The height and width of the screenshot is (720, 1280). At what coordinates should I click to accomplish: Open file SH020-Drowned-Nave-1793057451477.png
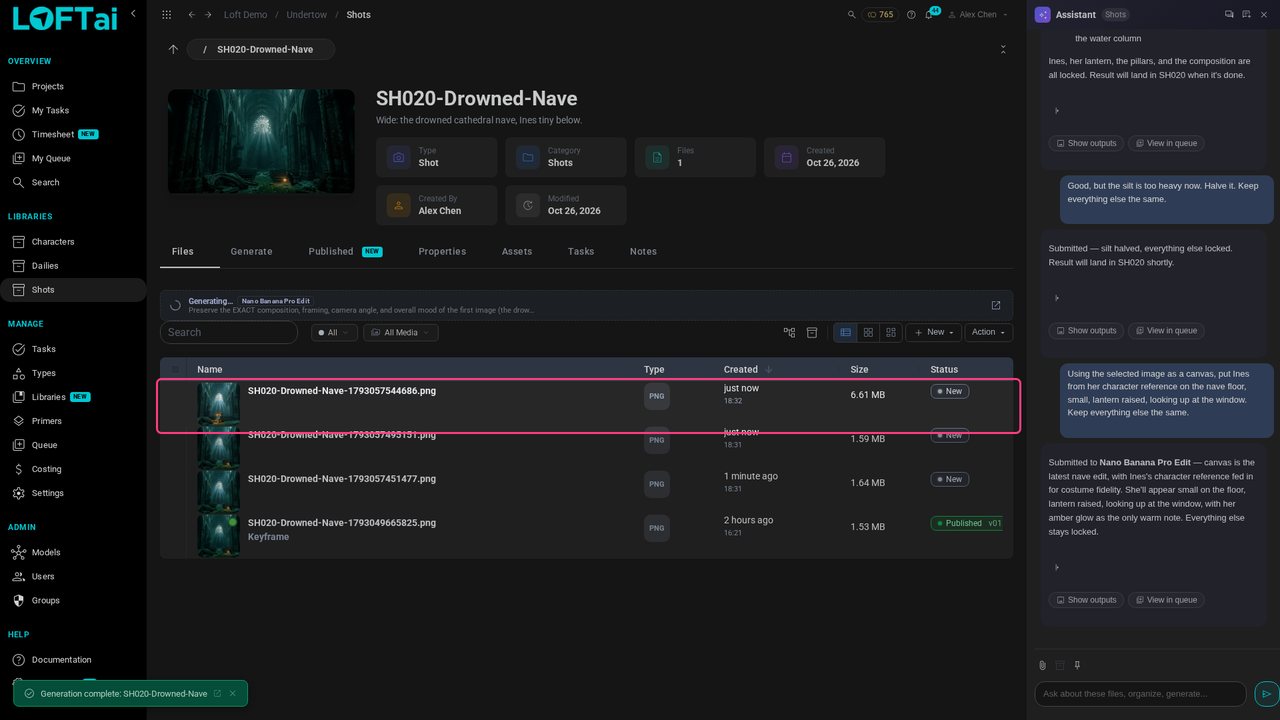(342, 479)
